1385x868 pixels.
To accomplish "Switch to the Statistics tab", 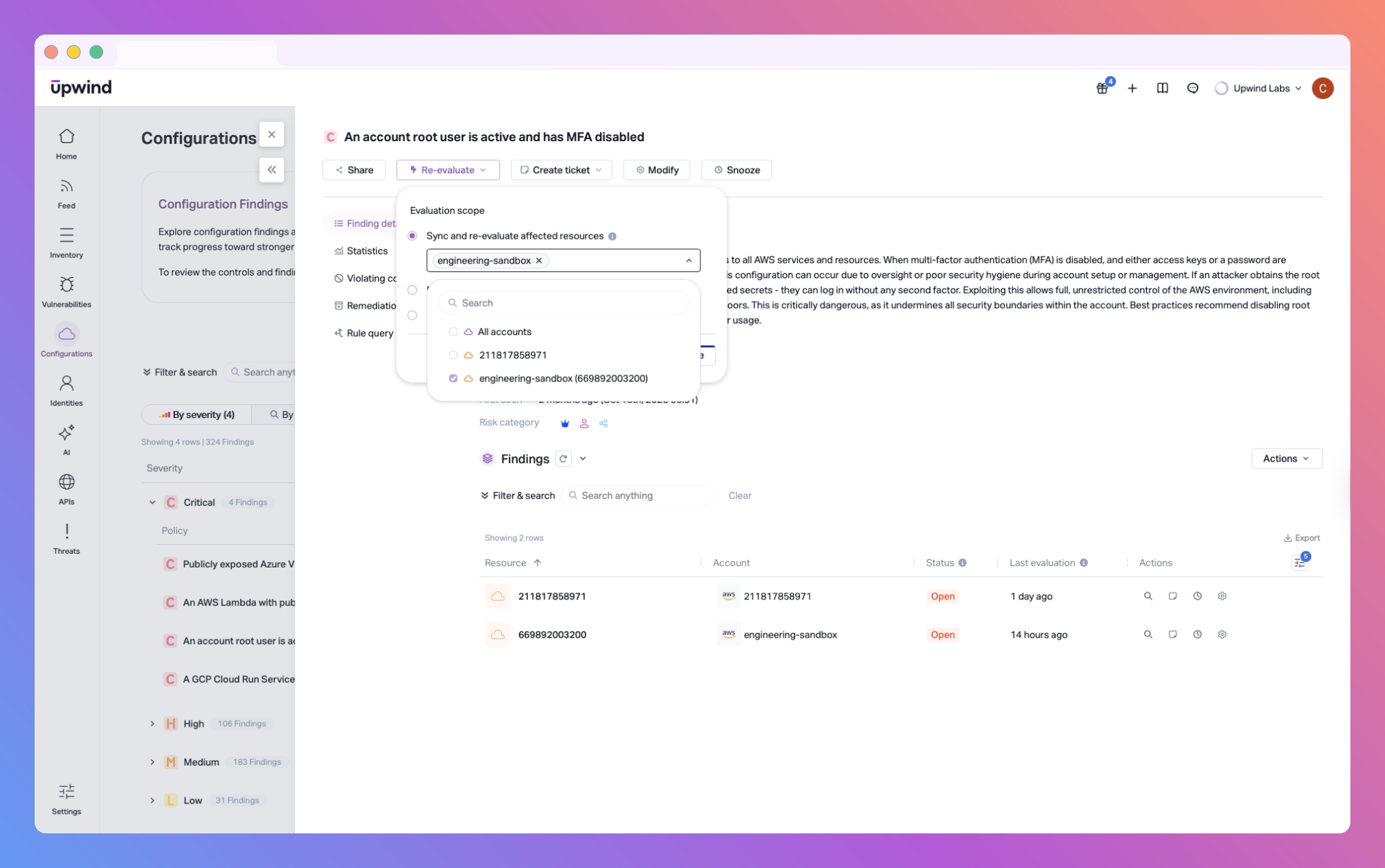I will click(366, 251).
